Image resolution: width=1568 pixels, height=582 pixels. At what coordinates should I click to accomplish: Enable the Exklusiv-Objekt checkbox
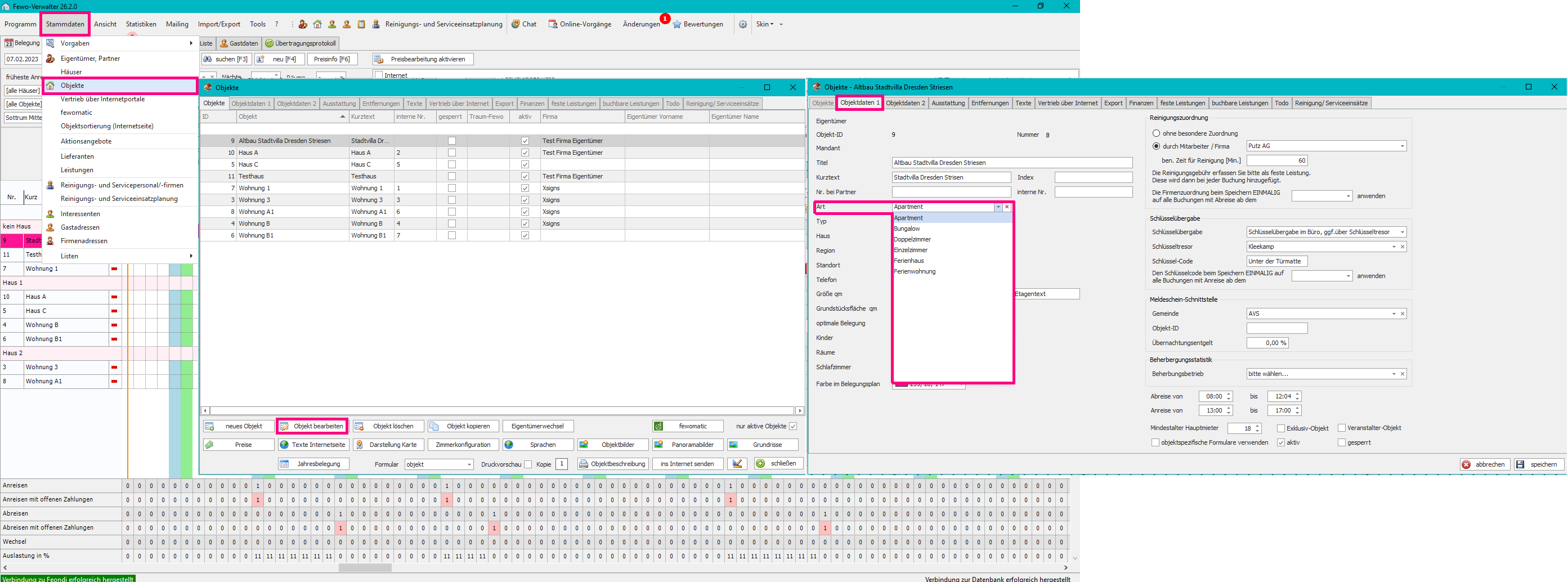pyautogui.click(x=1282, y=428)
